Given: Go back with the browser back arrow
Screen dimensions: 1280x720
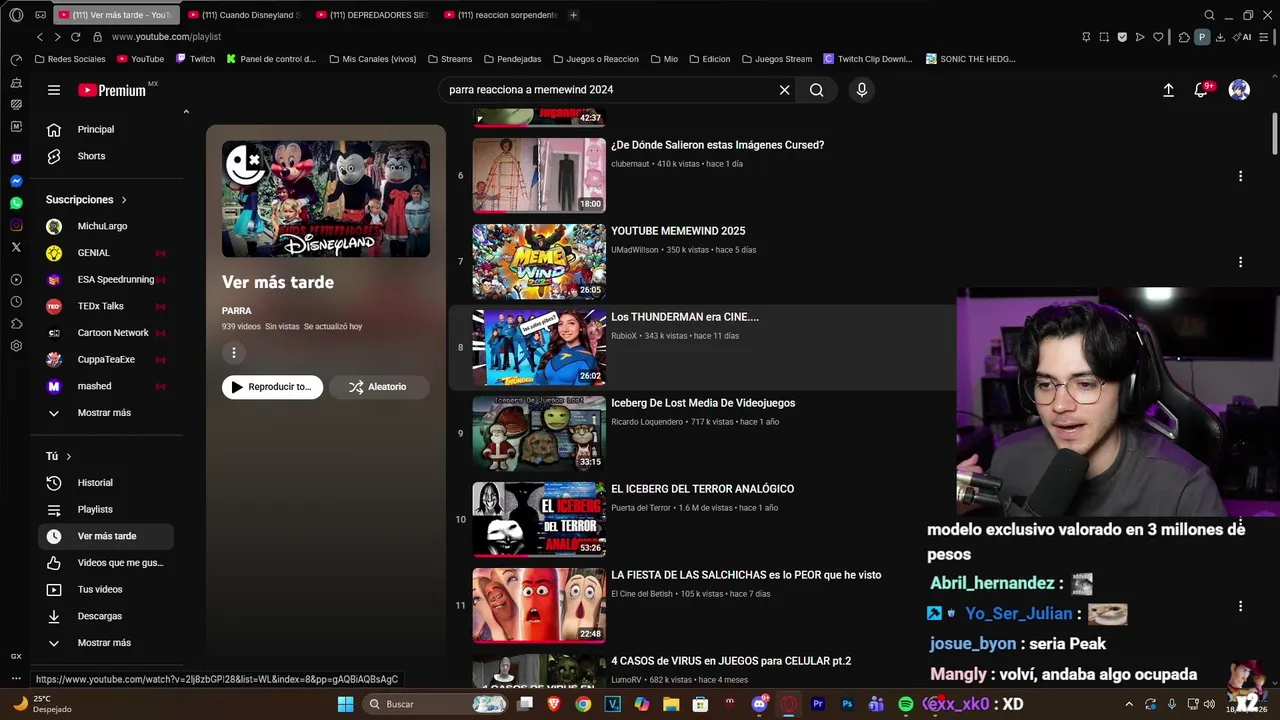Looking at the screenshot, I should point(40,37).
